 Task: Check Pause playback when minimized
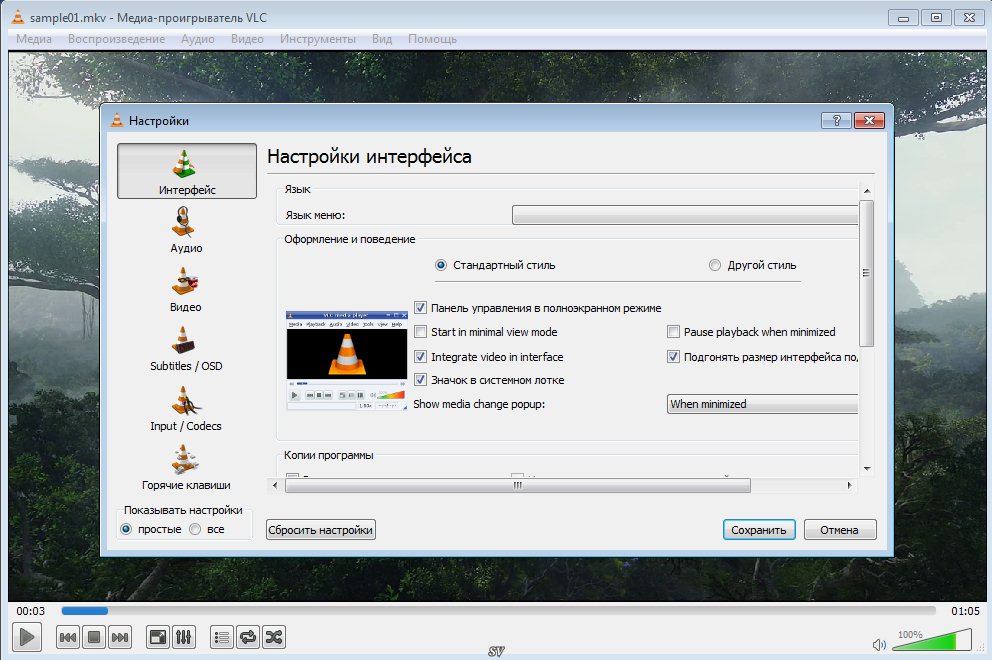pyautogui.click(x=674, y=332)
